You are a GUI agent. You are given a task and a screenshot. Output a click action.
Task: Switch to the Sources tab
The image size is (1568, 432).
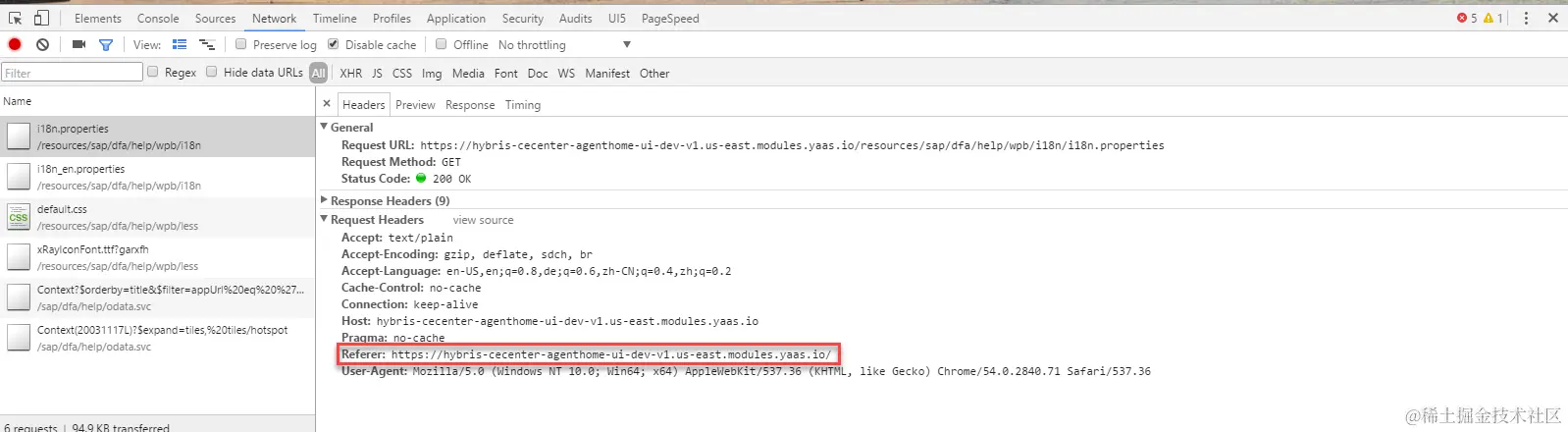[x=215, y=19]
